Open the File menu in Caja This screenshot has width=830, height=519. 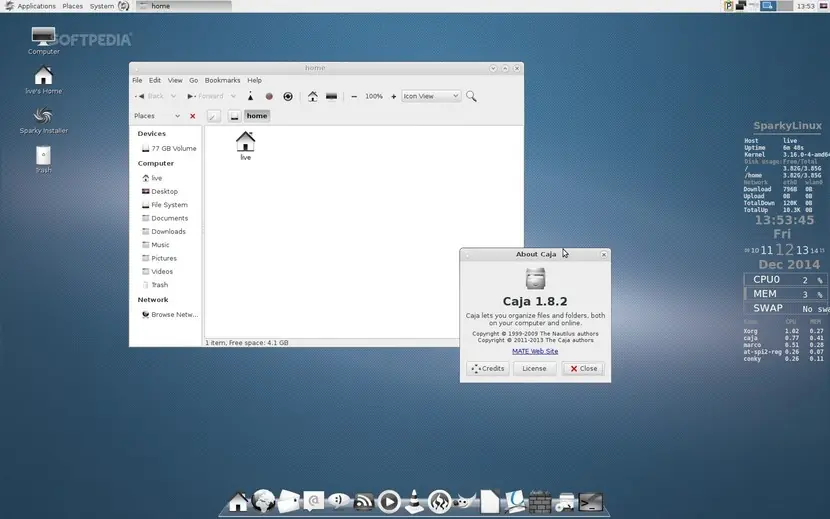pos(137,80)
